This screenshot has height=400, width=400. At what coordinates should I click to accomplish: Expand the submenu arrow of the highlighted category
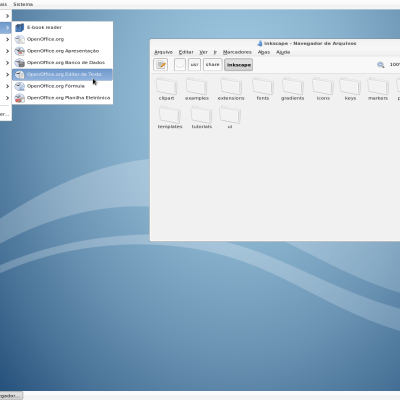(x=7, y=28)
